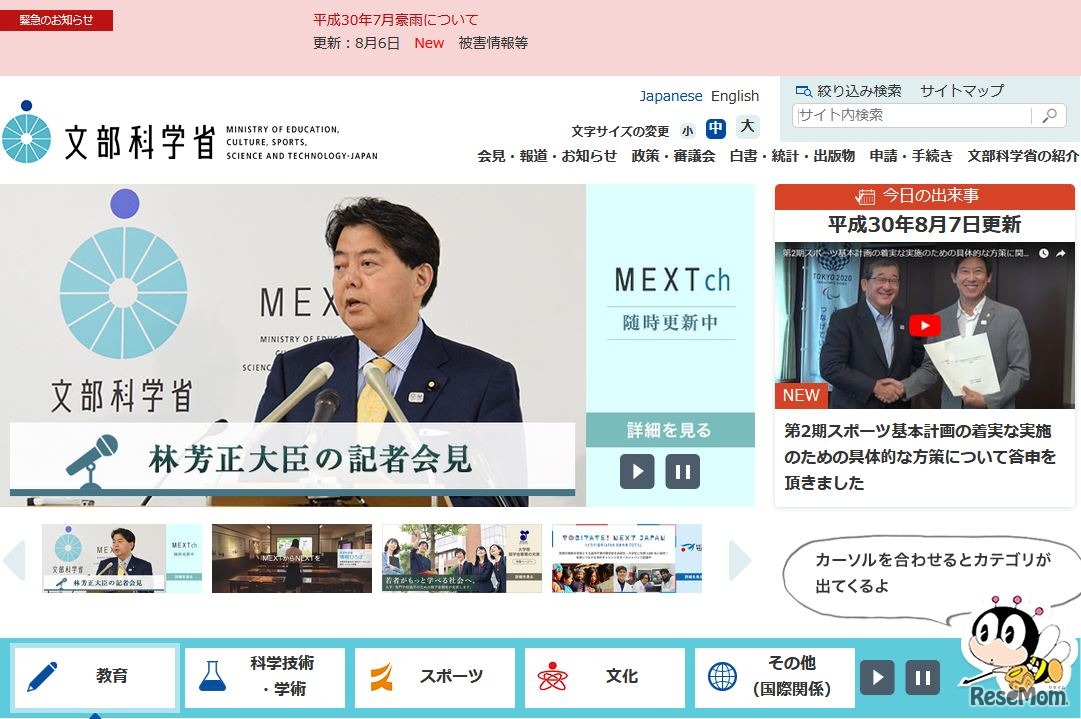This screenshot has width=1081, height=719.
Task: Click the microphone icon on press conference banner
Action: pyautogui.click(x=92, y=463)
